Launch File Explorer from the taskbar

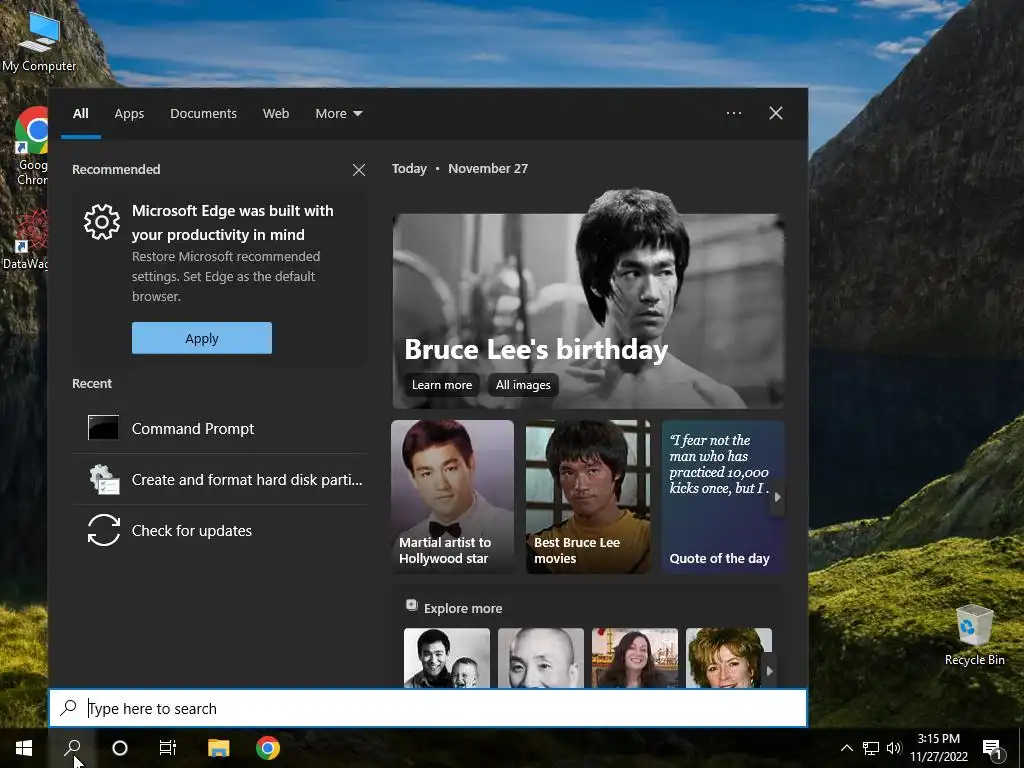click(219, 748)
